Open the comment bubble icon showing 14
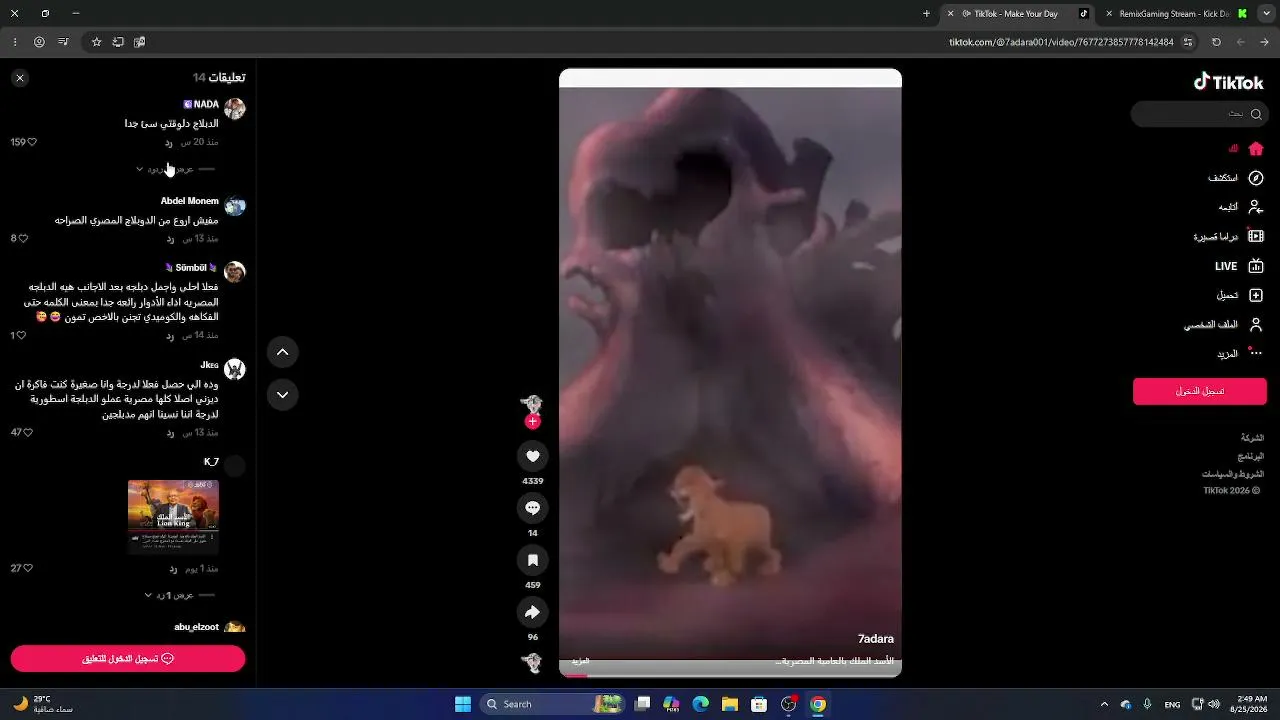 tap(533, 508)
